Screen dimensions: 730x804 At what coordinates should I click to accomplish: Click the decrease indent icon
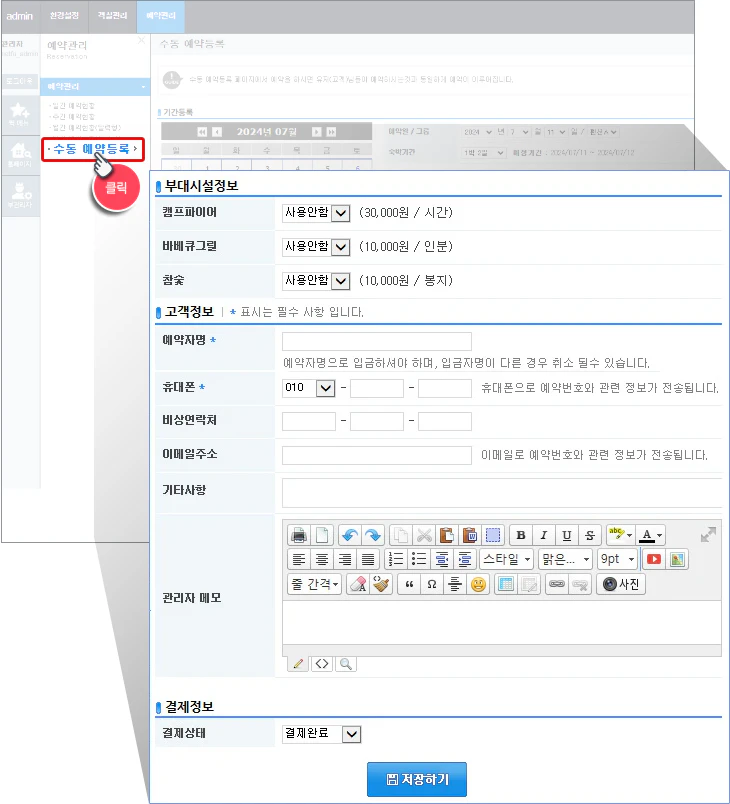coord(442,559)
